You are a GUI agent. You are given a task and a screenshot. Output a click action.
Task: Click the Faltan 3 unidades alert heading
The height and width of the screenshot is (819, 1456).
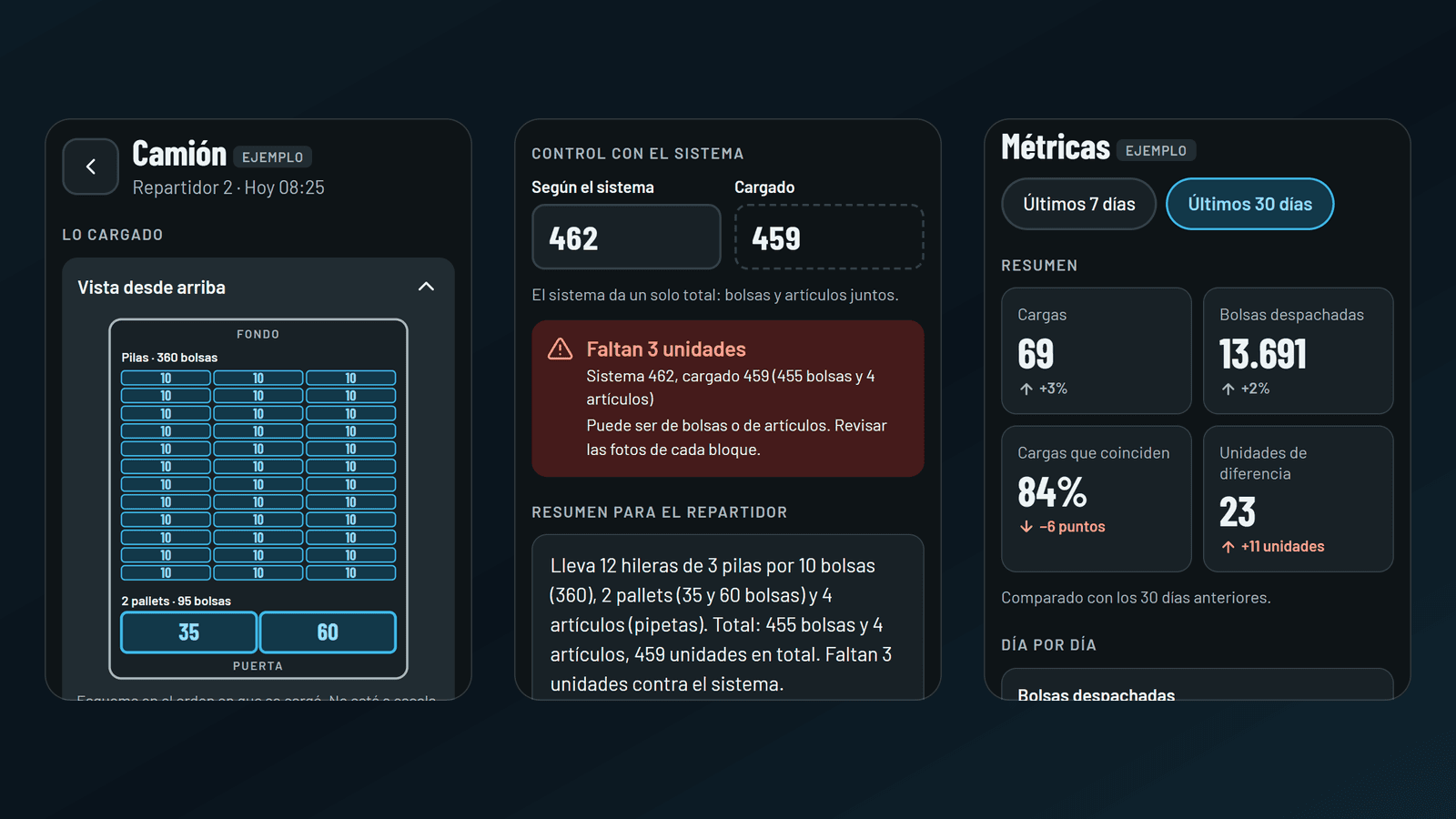pos(666,349)
